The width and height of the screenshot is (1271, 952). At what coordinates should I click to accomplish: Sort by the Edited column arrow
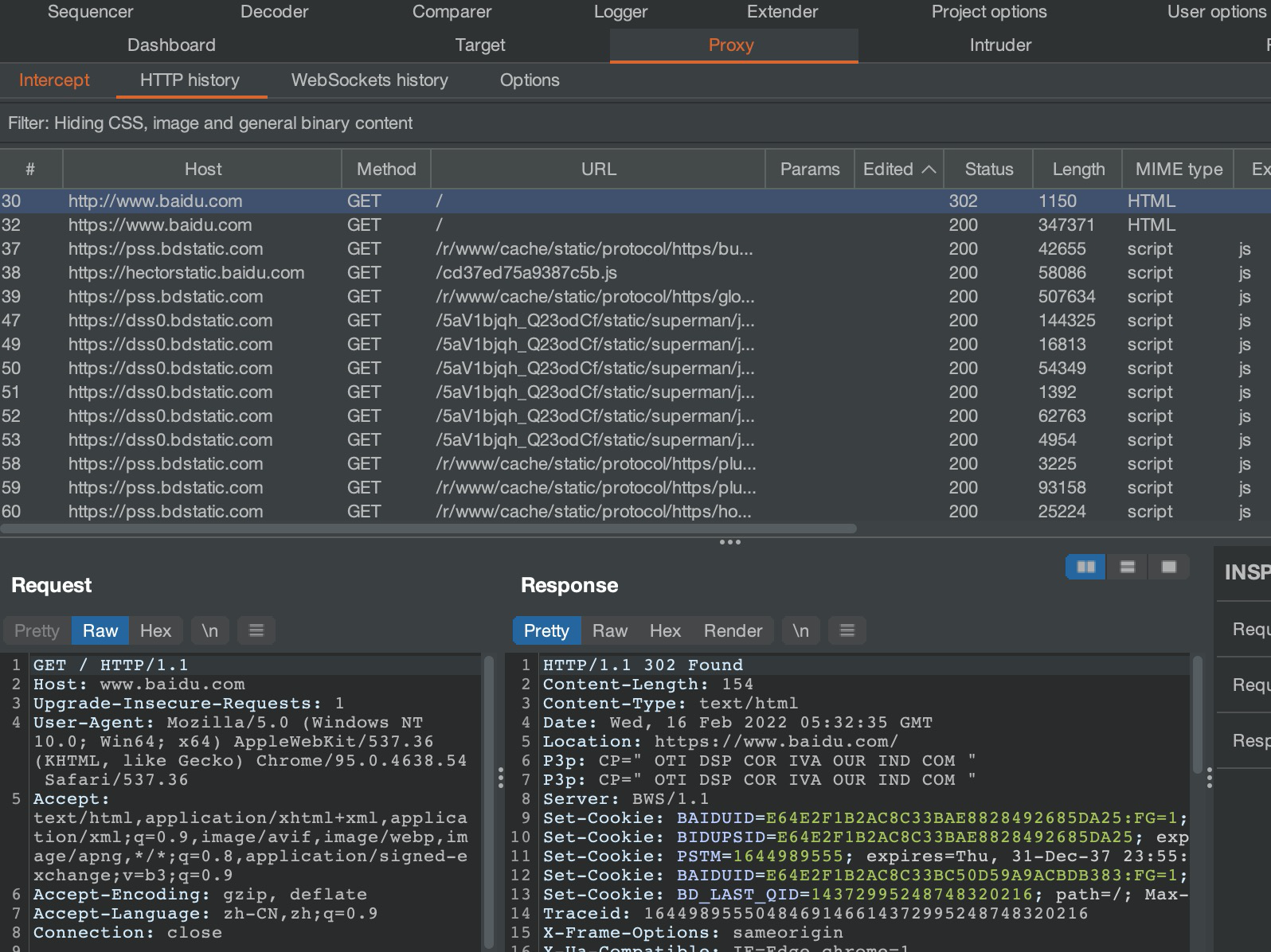929,169
